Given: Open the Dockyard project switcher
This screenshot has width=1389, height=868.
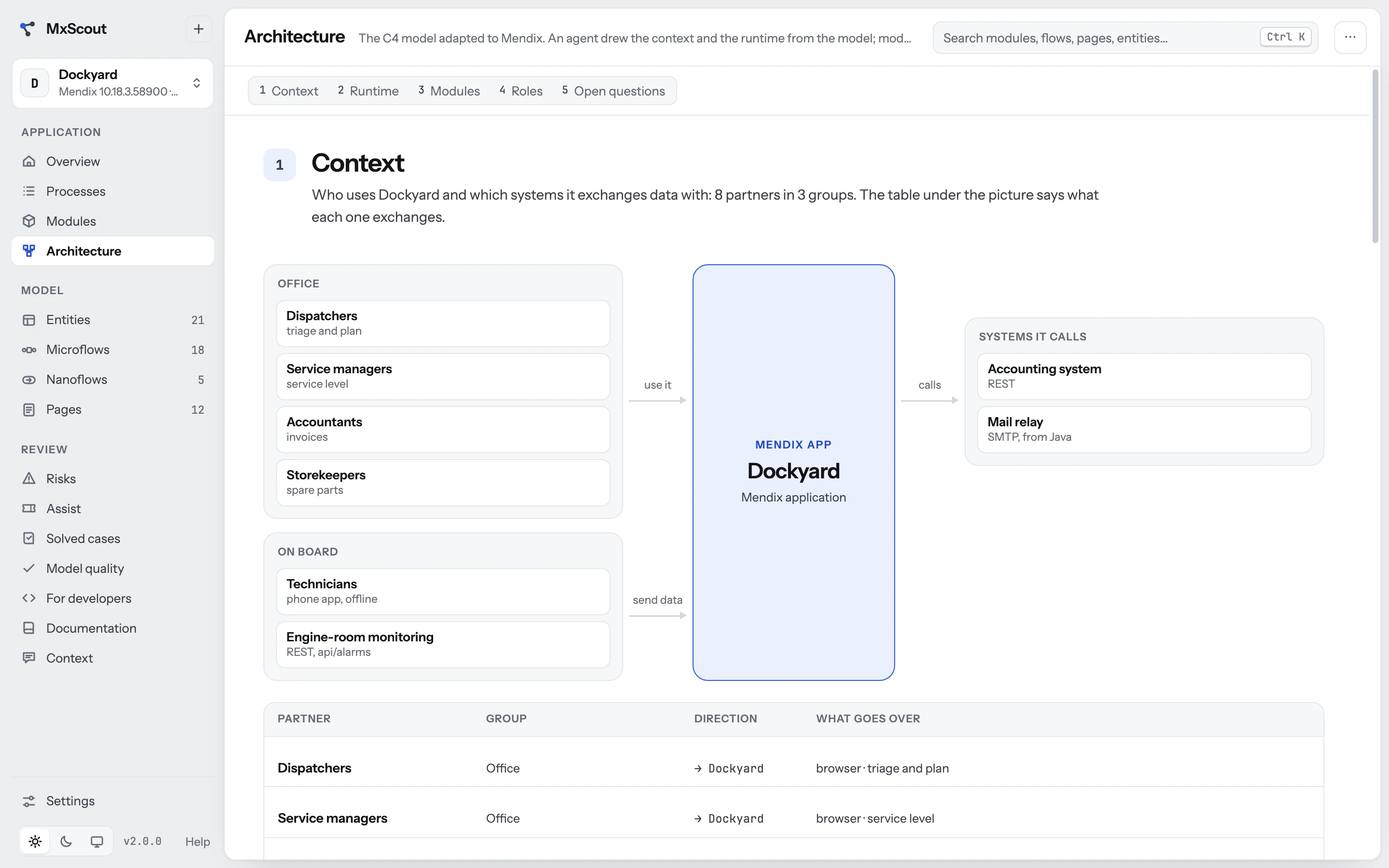Looking at the screenshot, I should point(112,83).
